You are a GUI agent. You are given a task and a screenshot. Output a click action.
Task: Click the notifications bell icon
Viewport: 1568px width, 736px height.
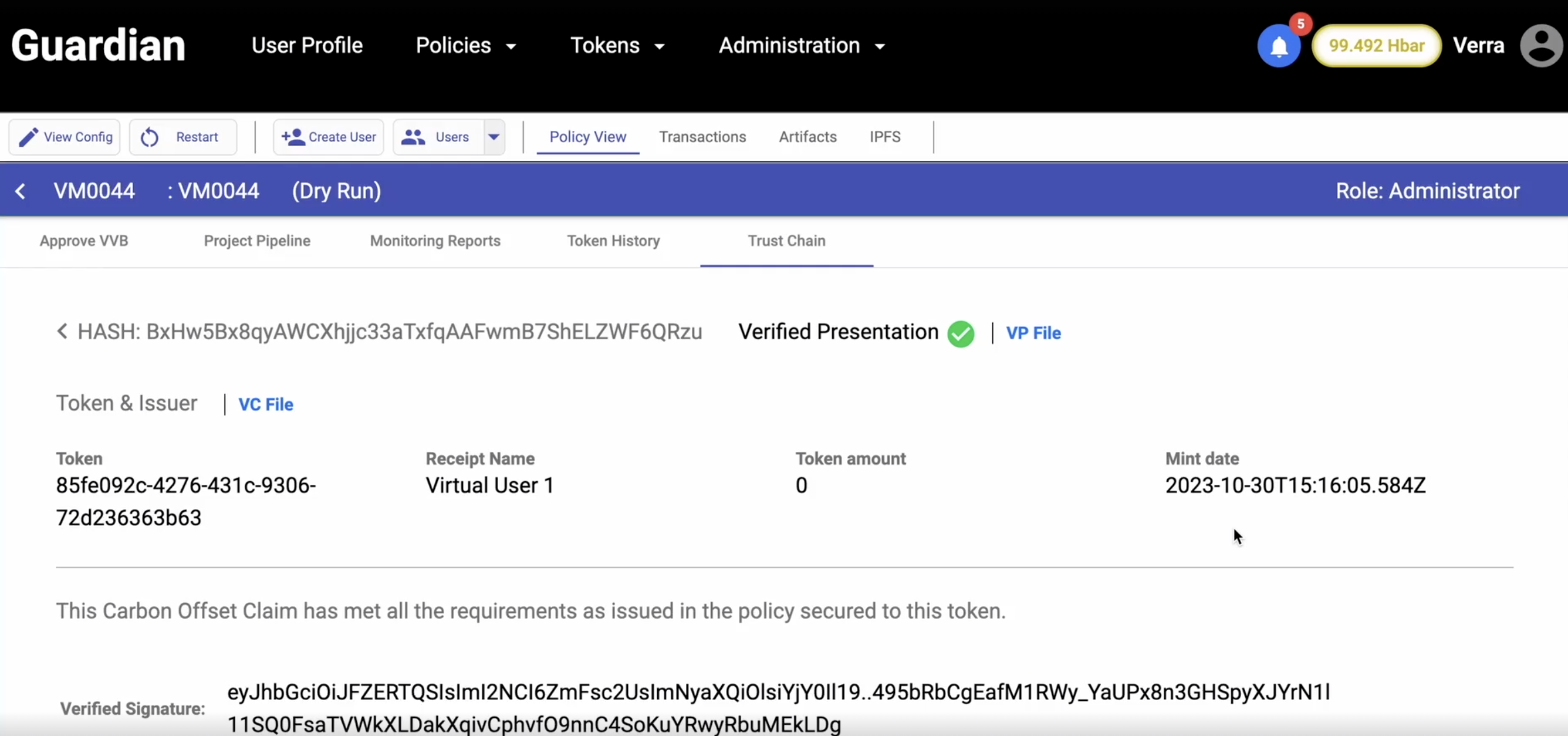pos(1278,46)
